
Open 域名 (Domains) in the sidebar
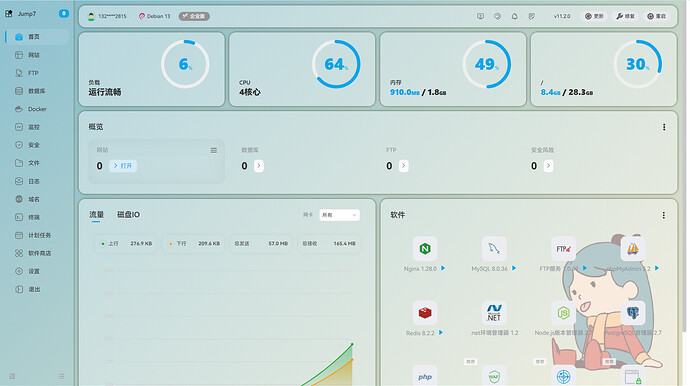(37, 199)
